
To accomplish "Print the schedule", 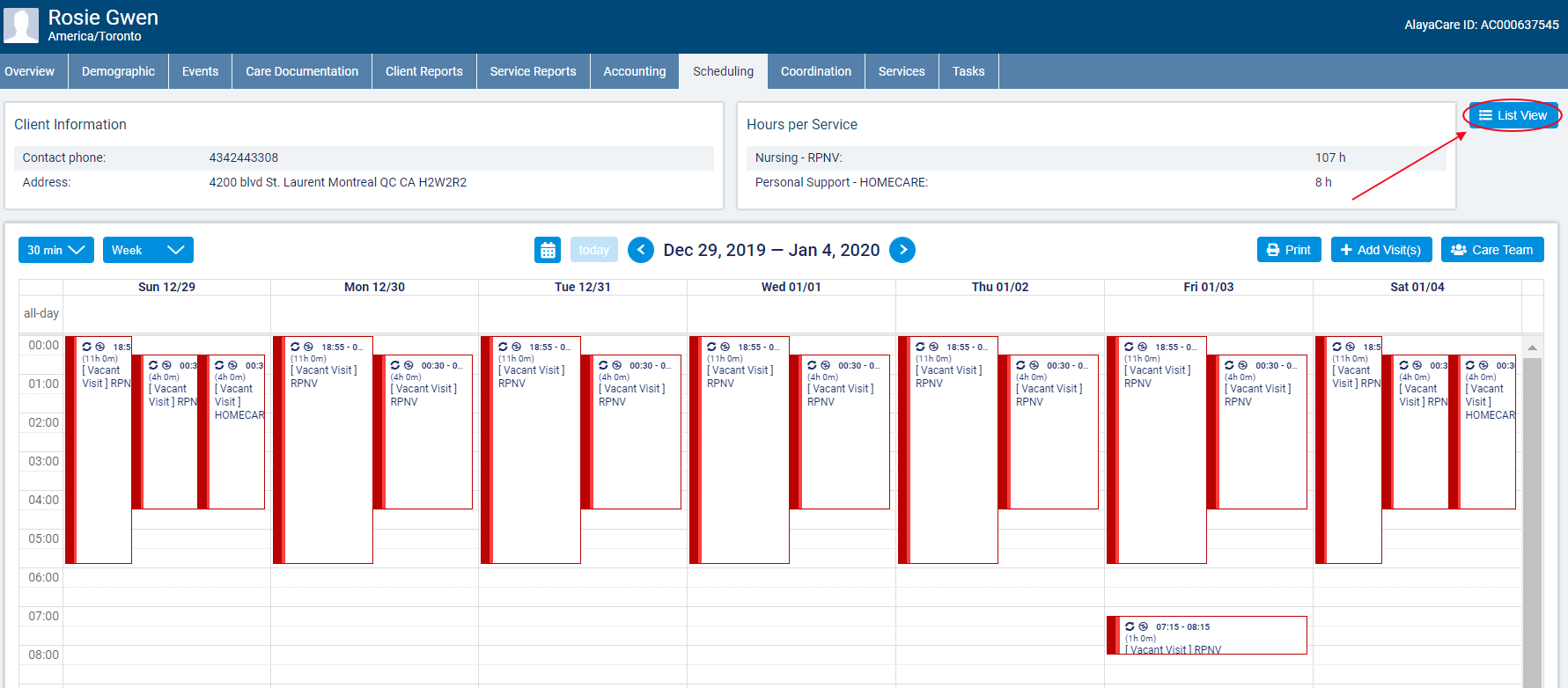I will point(1289,250).
